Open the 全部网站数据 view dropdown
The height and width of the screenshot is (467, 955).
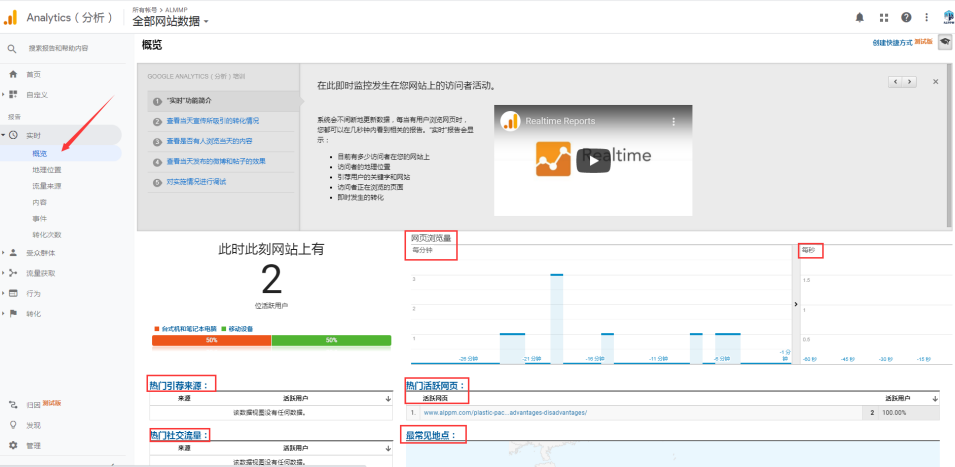pos(171,22)
